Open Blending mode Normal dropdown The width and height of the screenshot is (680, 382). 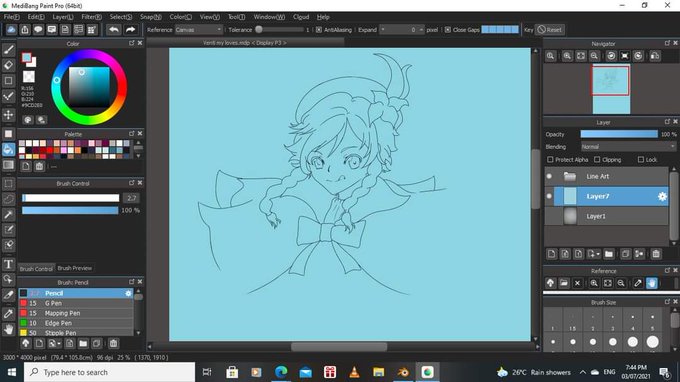click(628, 147)
